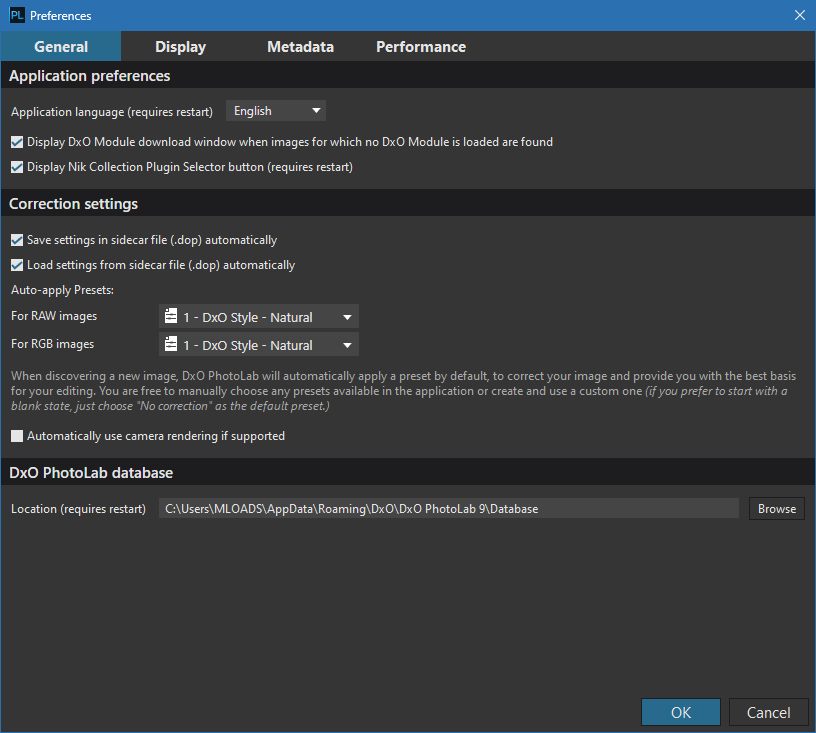The width and height of the screenshot is (816, 733).
Task: Click the For RGB images label
Action: (x=53, y=344)
